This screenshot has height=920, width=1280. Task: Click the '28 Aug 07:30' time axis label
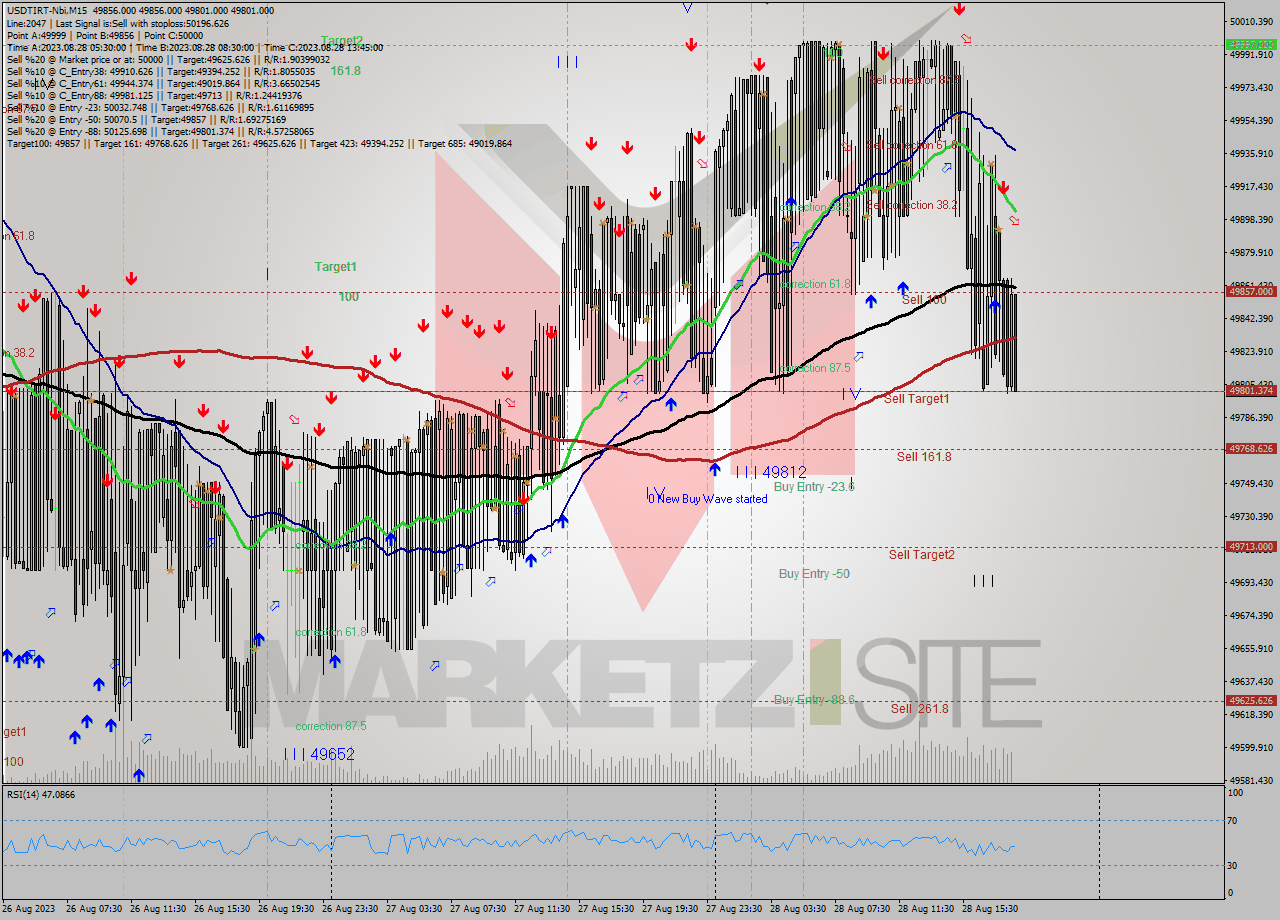point(862,909)
